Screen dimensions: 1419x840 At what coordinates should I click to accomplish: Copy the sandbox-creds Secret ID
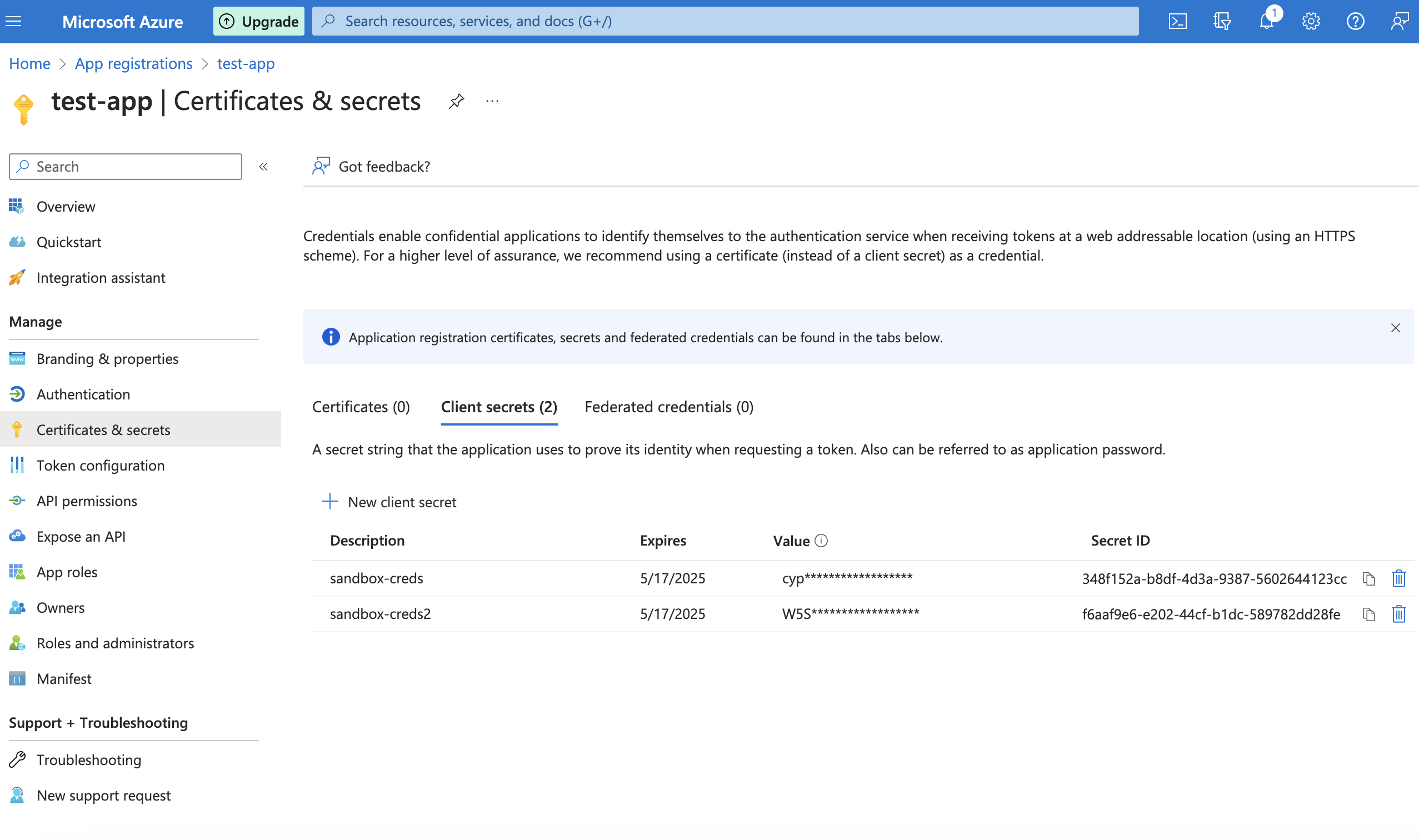[1368, 578]
